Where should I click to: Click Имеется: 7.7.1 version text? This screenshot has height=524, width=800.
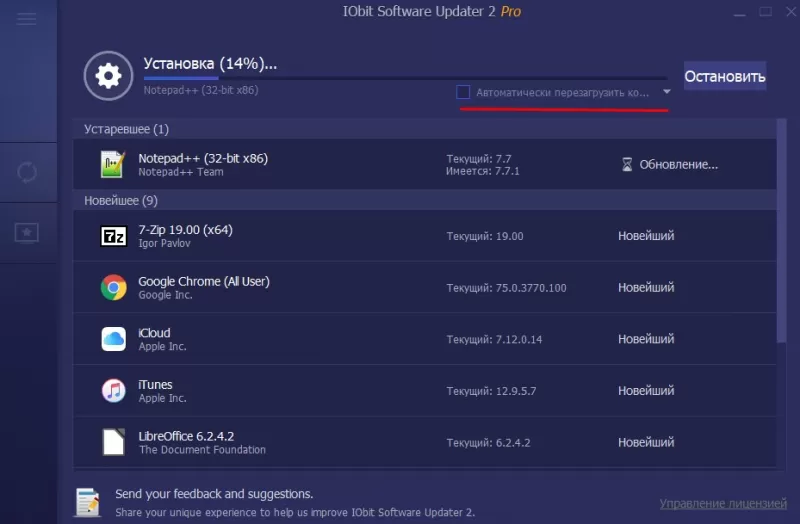coord(483,171)
